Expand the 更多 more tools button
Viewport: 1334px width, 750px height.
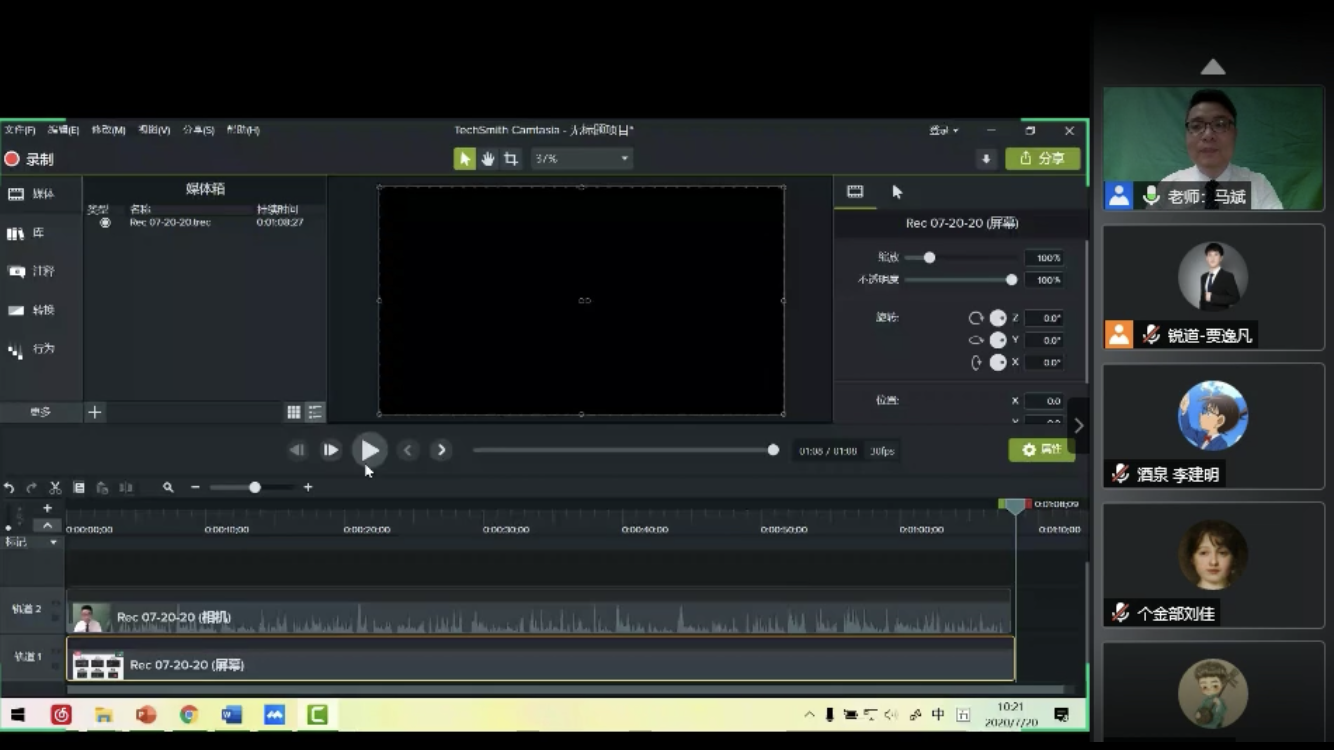pos(40,412)
